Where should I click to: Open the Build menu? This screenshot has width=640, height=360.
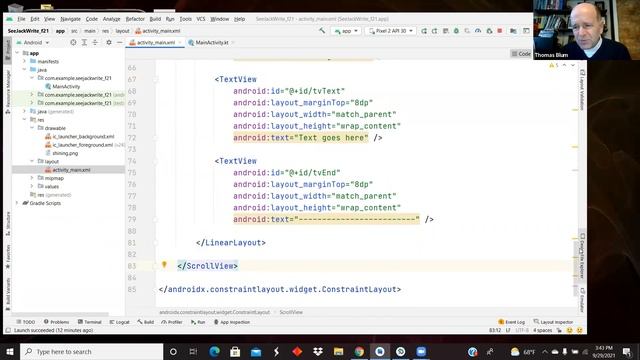click(x=155, y=19)
